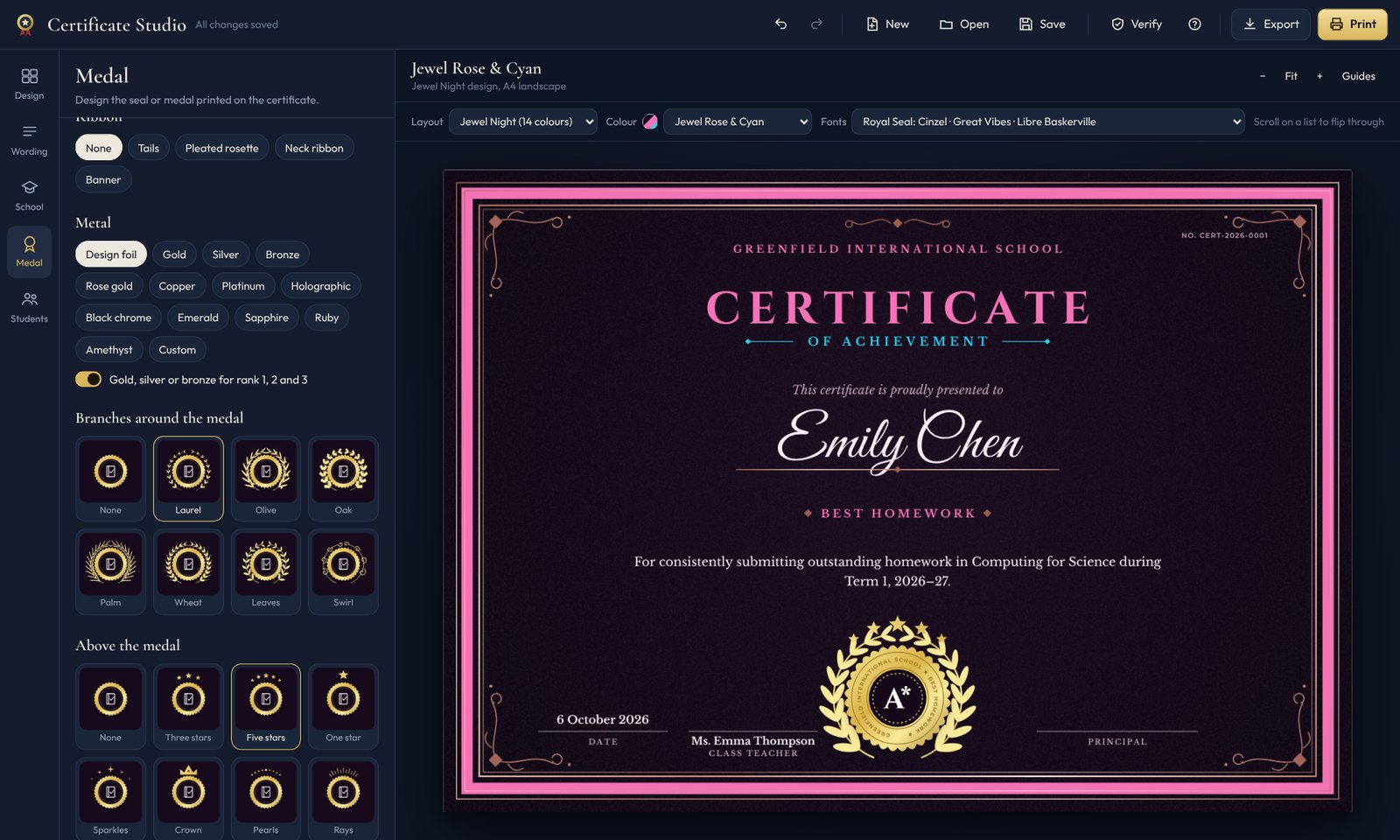This screenshot has width=1400, height=840.
Task: Click the Open menu item
Action: pos(964,24)
